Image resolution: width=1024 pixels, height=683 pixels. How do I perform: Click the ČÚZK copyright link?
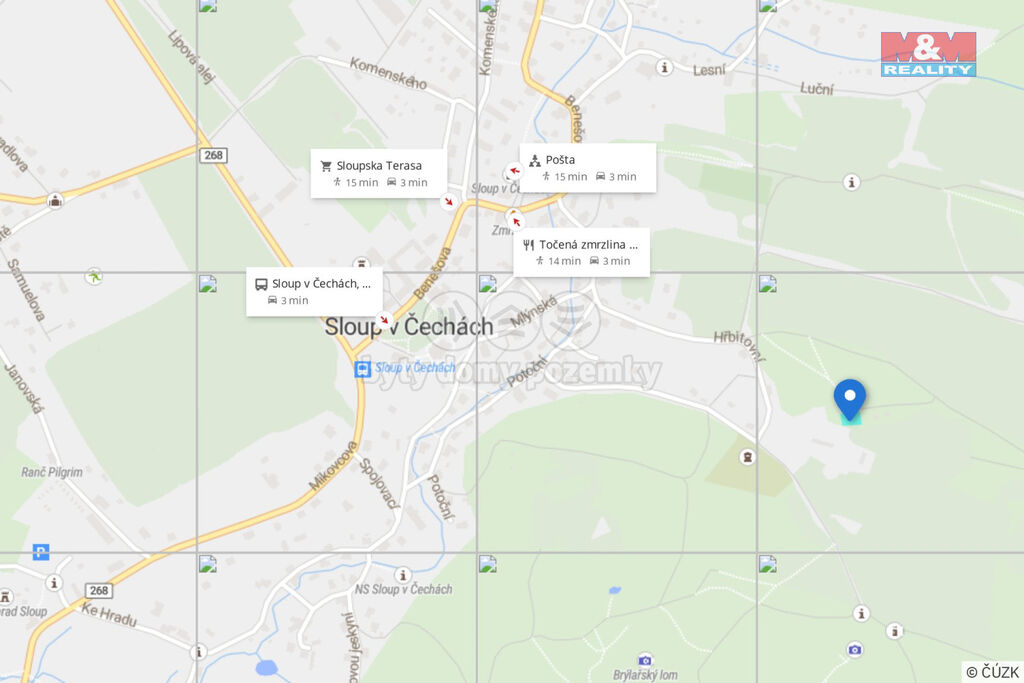pyautogui.click(x=992, y=672)
